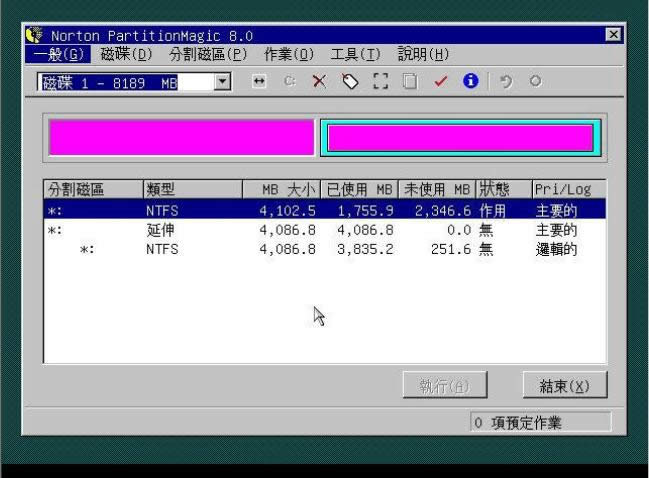Click the red checkmark check-errors icon

(x=440, y=82)
